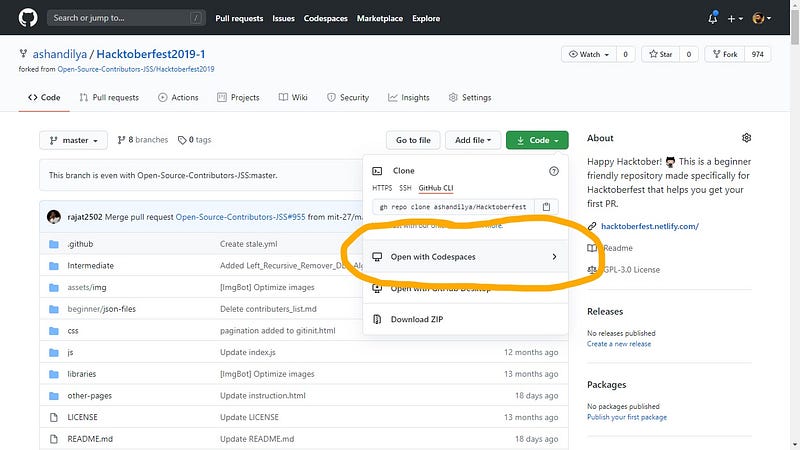
Task: View the 8 branches link
Action: click(x=142, y=140)
